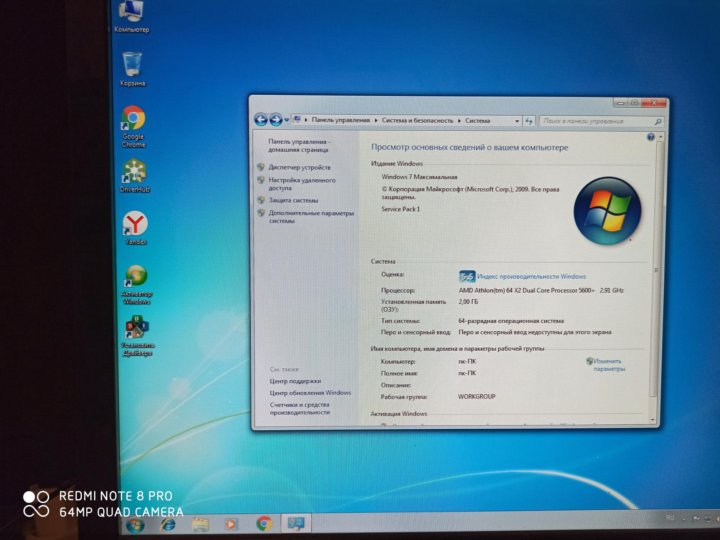720x540 pixels.
Task: Open the Yandex browser desktop icon
Action: pyautogui.click(x=135, y=224)
